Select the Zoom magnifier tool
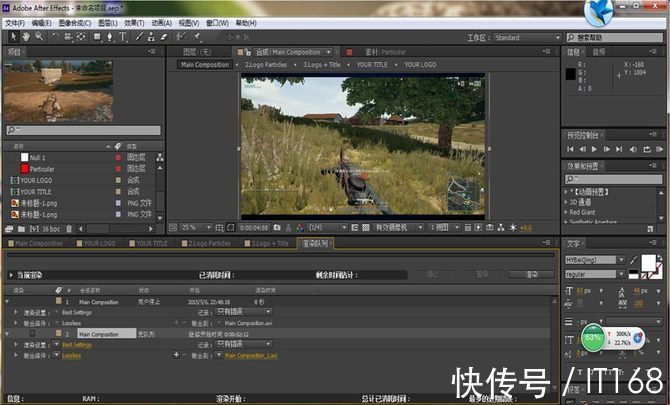This screenshot has width=670, height=405. click(39, 37)
